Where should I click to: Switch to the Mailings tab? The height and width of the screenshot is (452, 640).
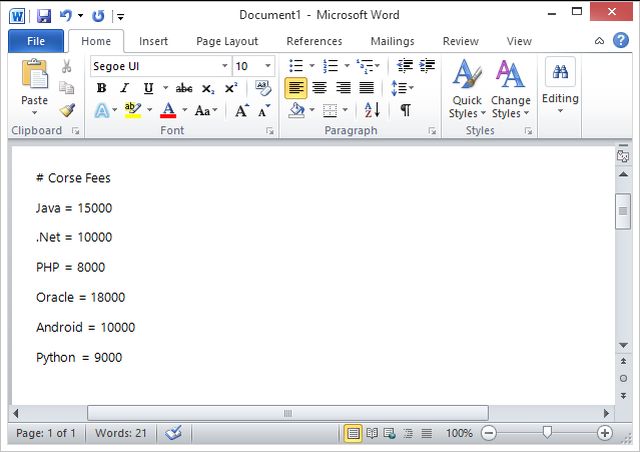[392, 41]
